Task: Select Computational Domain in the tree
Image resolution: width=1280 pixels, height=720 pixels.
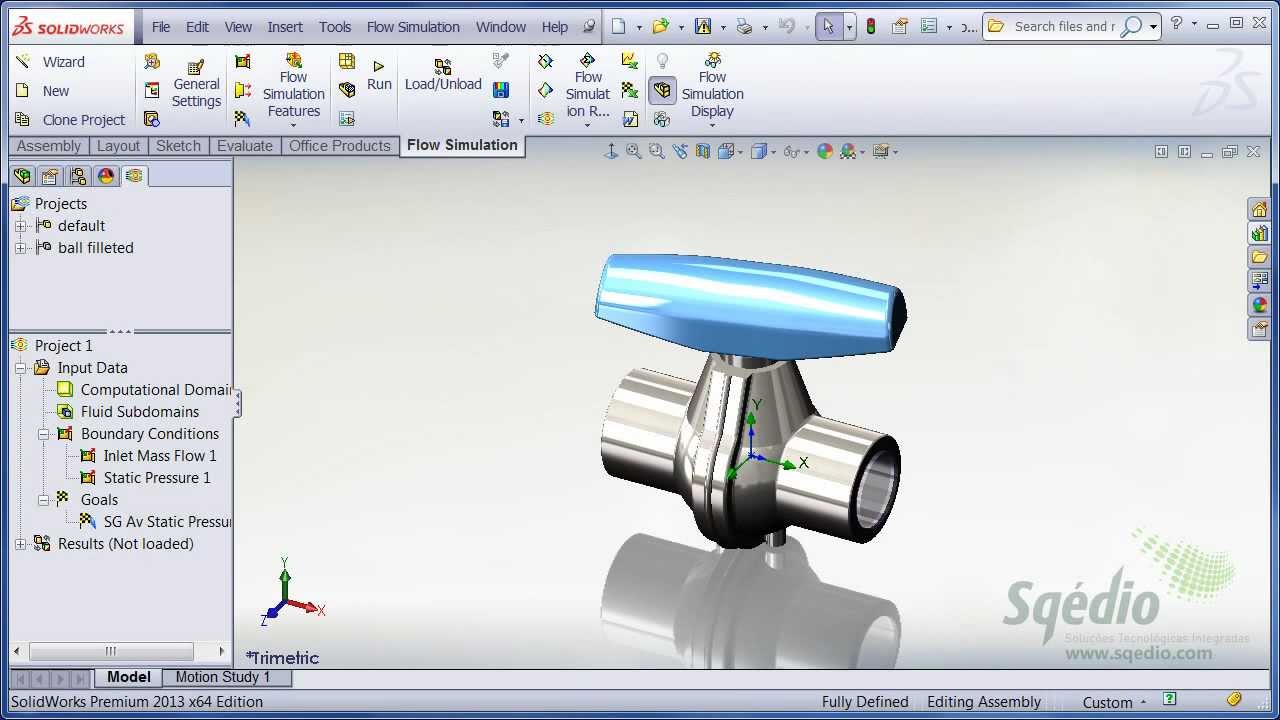Action: 144,390
